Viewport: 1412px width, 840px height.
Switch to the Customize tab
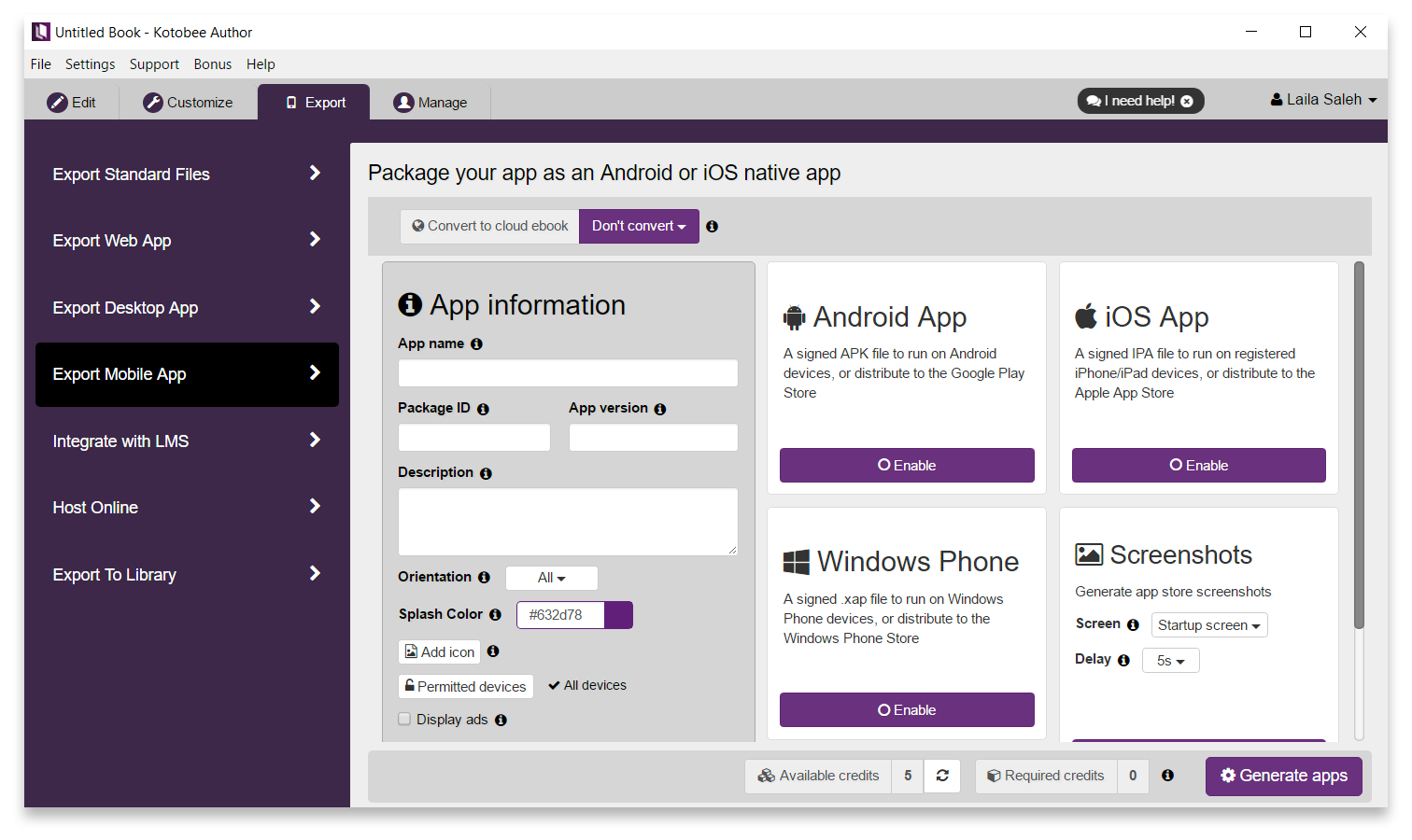tap(188, 103)
